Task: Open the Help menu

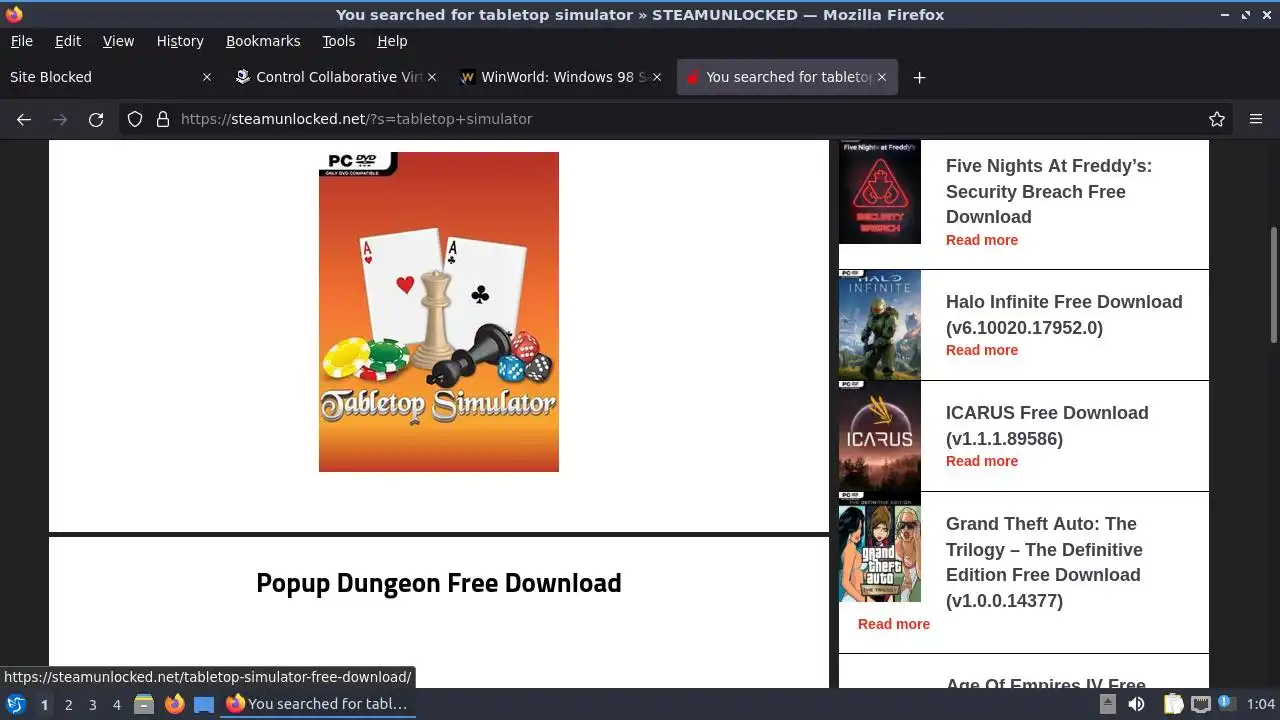Action: [x=392, y=41]
